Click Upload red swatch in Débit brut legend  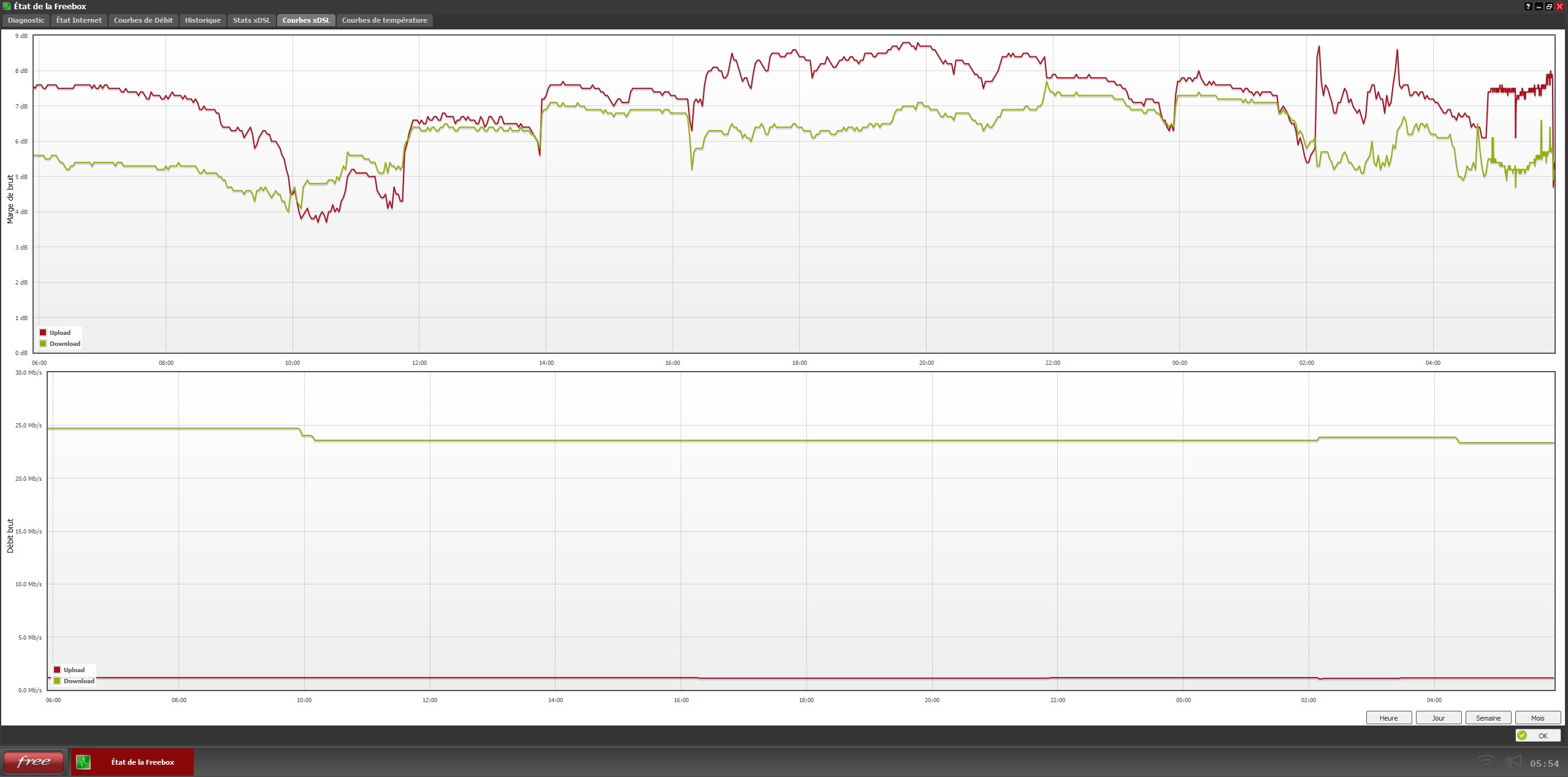(x=57, y=670)
